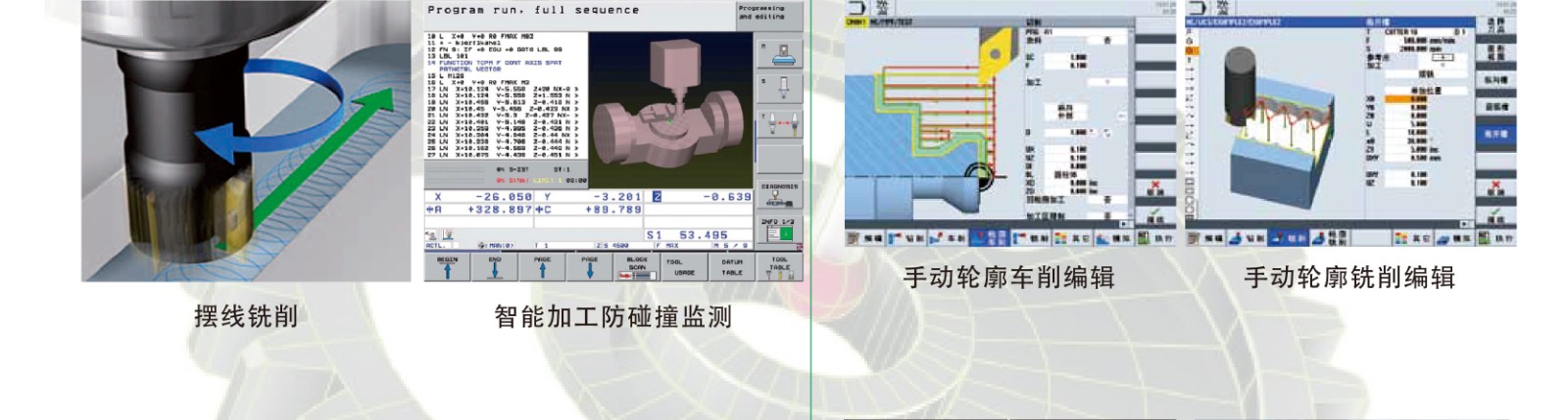Open TOOL USAGE softkey
Viewport: 1568px width, 420px height.
point(684,267)
